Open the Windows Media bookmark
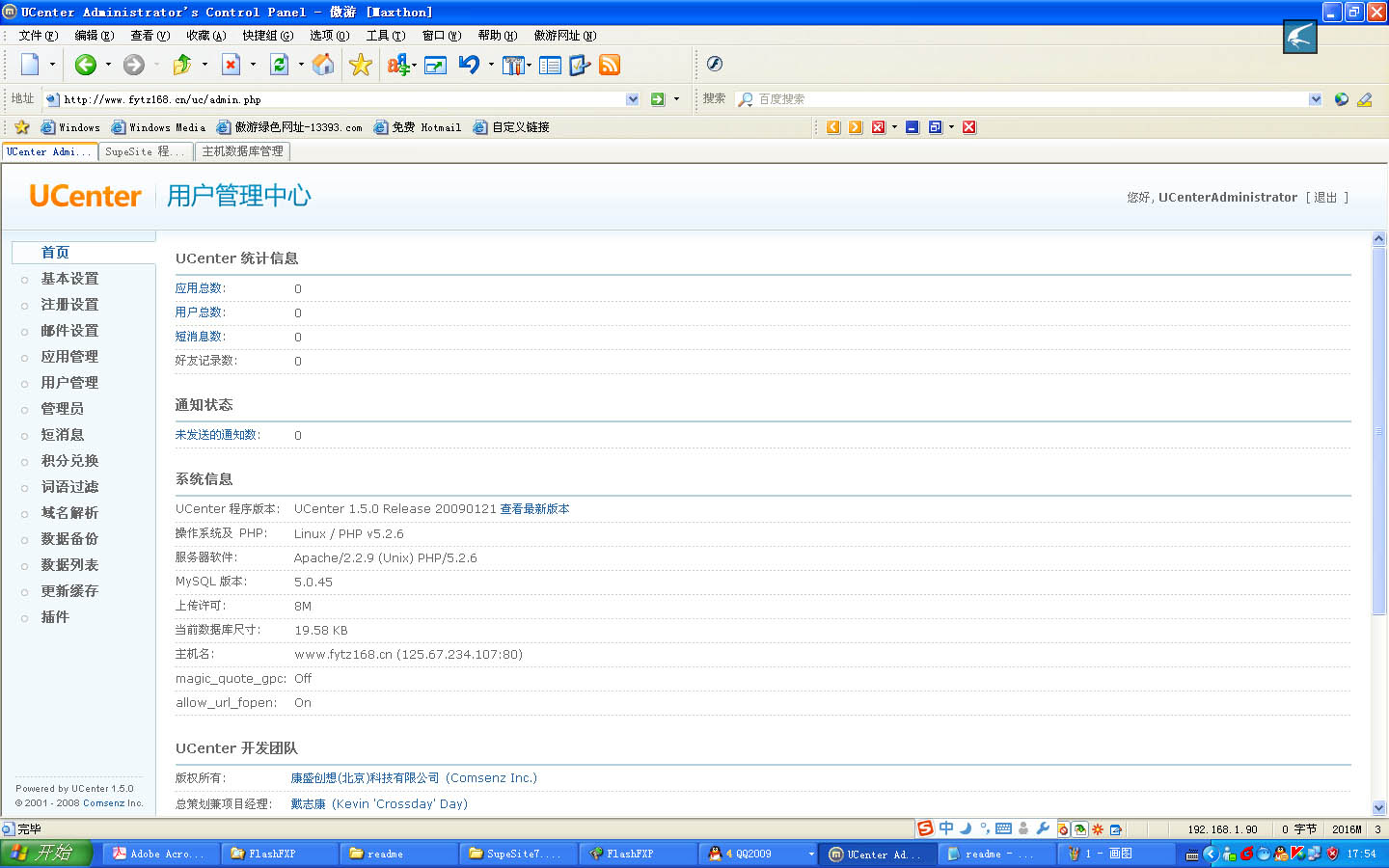This screenshot has height=868, width=1389. click(x=158, y=127)
